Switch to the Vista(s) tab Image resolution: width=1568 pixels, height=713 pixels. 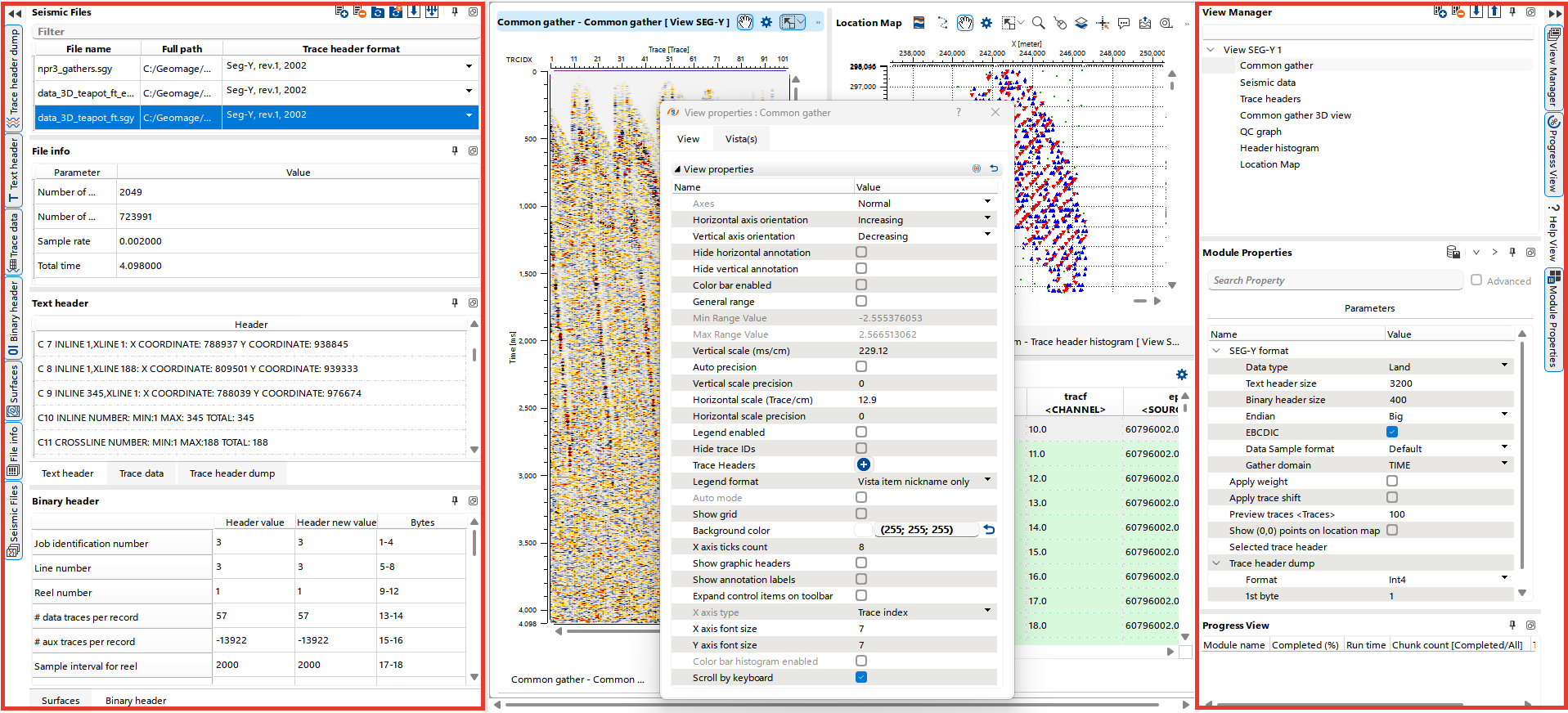coord(740,139)
